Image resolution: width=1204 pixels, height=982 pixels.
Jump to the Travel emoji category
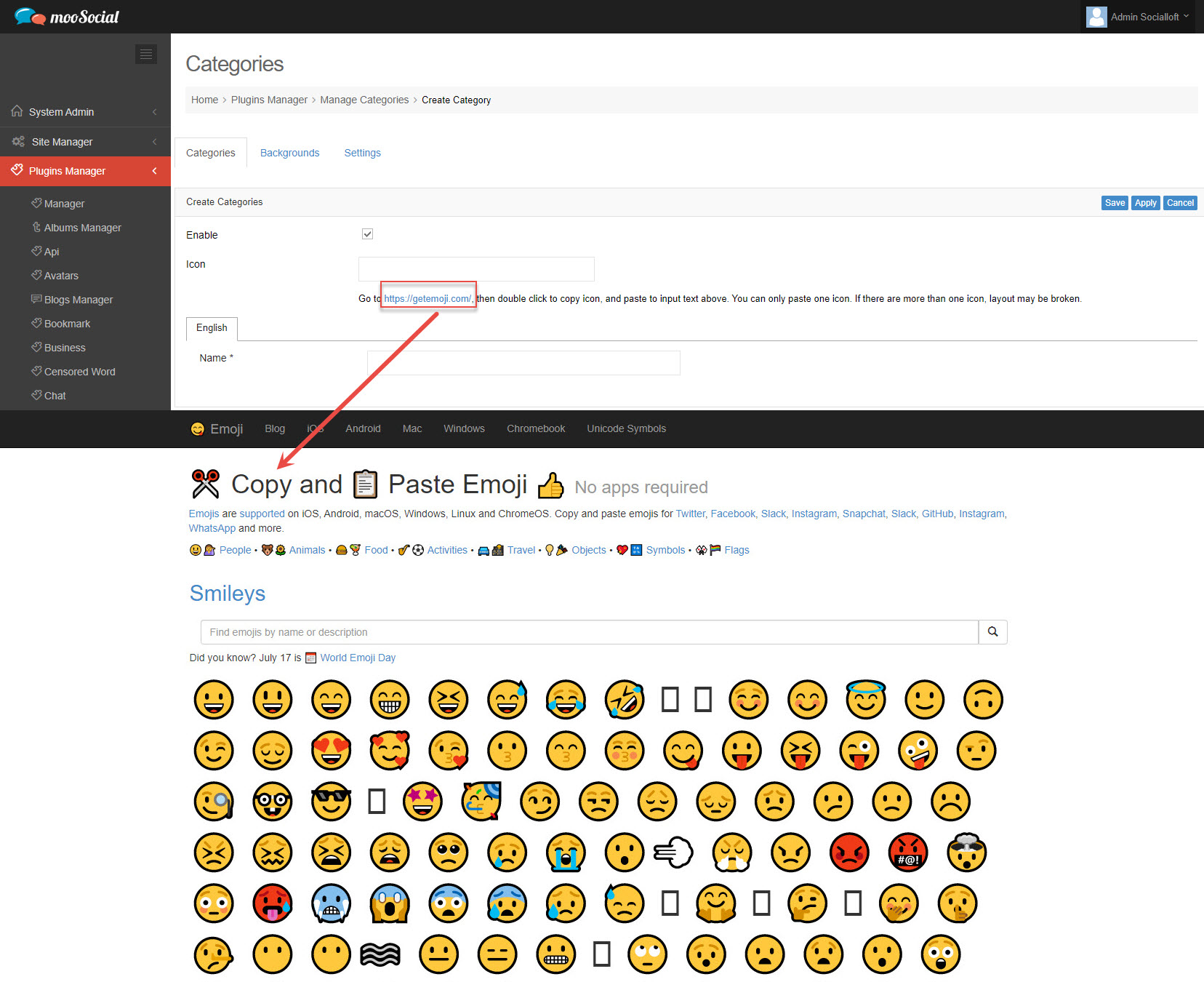(521, 550)
